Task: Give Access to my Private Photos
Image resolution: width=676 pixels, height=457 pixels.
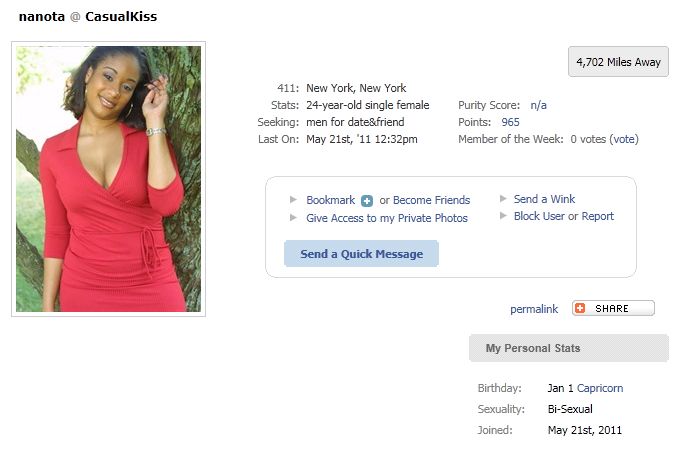Action: 387,218
